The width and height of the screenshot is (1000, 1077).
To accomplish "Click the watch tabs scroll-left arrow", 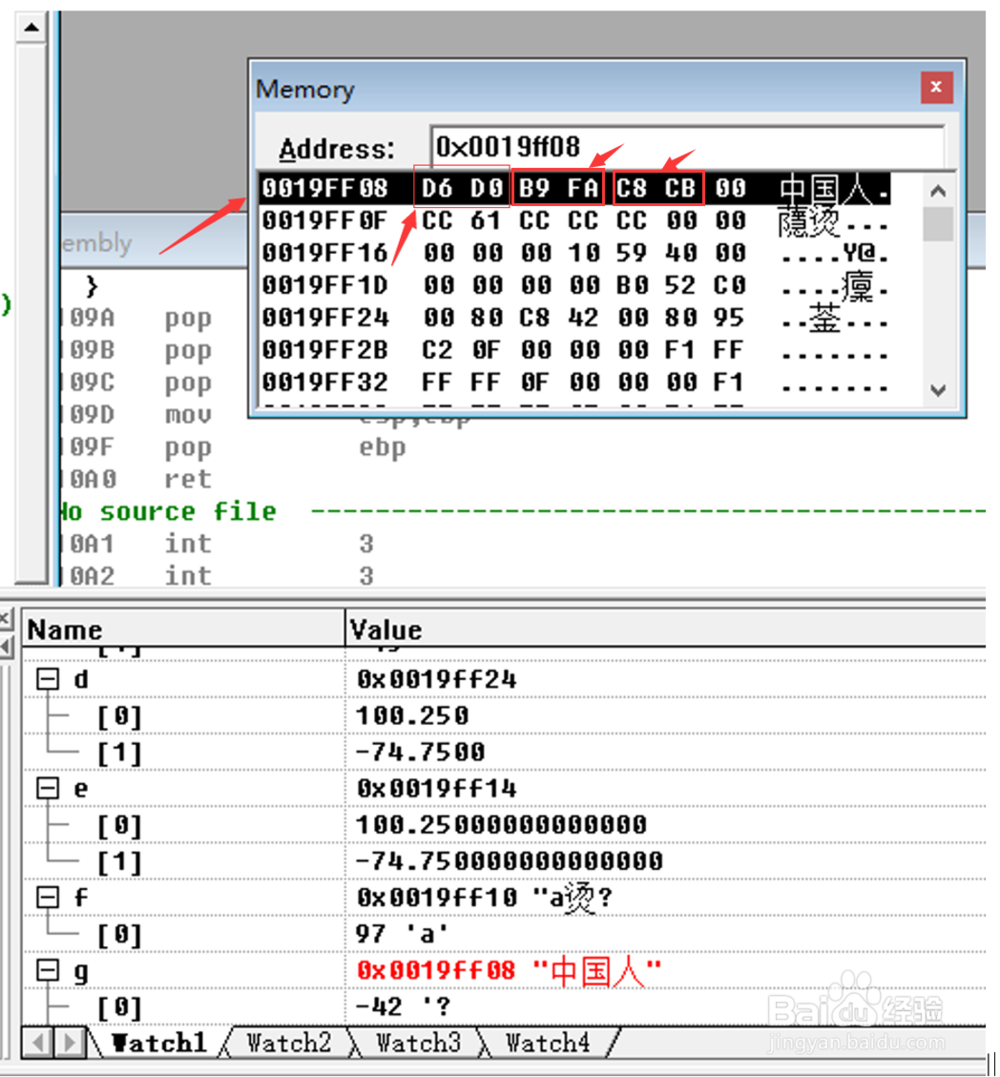I will click(x=38, y=1043).
